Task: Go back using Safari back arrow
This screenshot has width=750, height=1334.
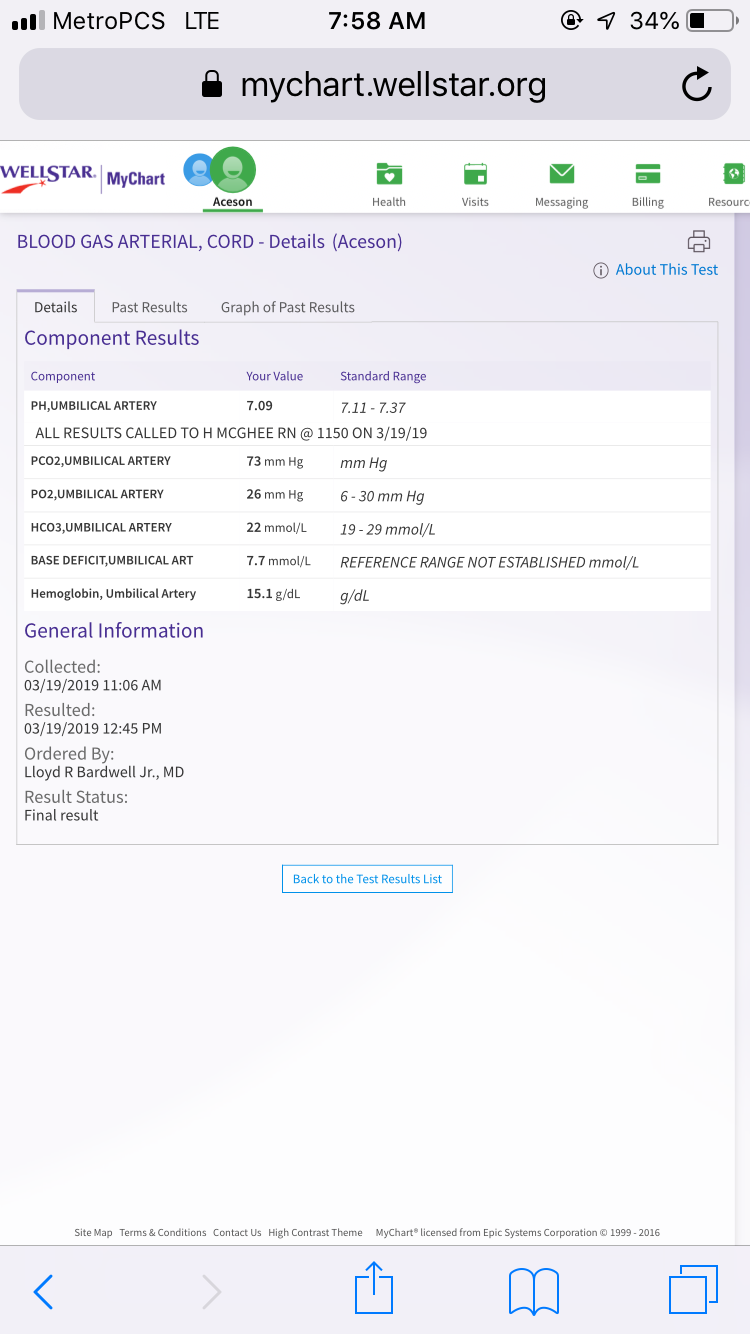Action: point(44,1292)
